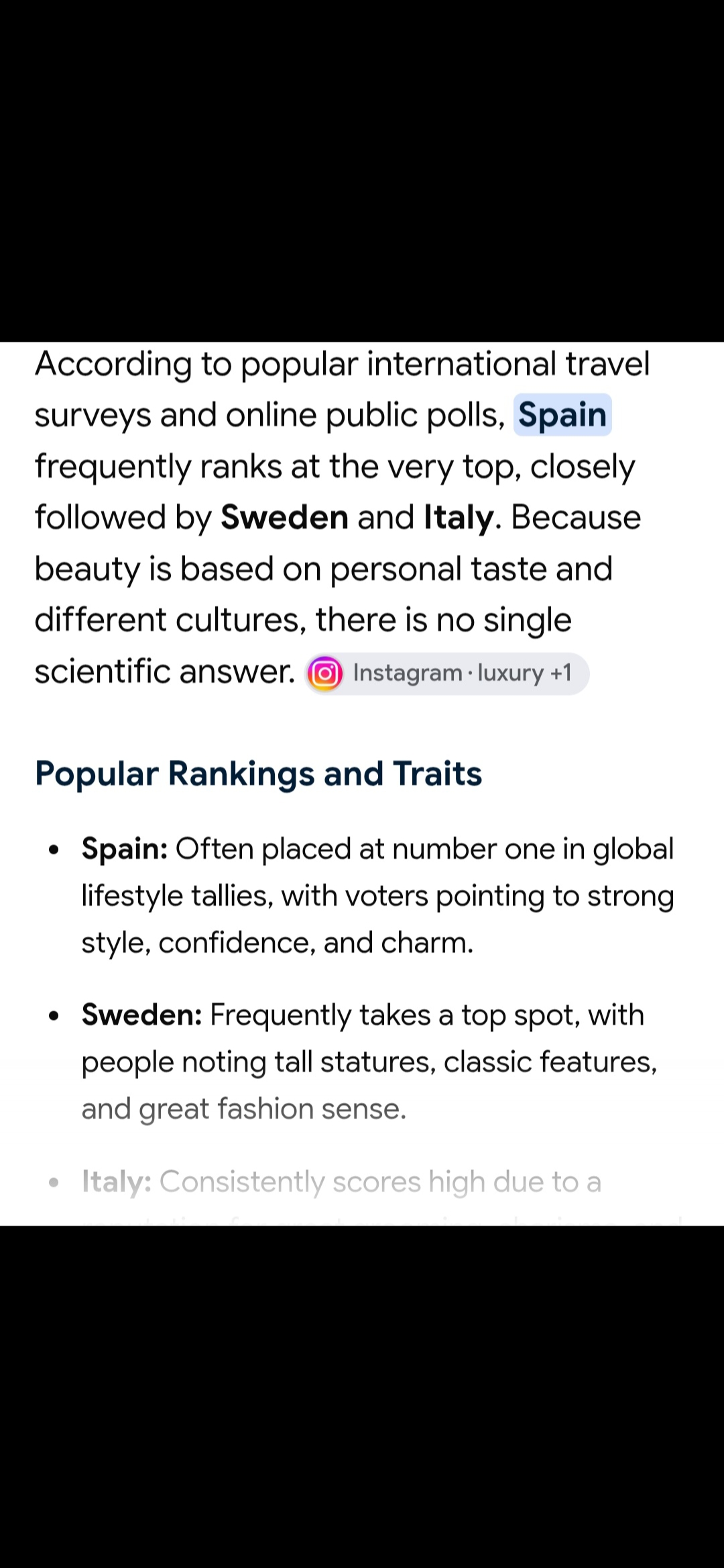The width and height of the screenshot is (724, 1568).
Task: Tap the "scientific answer." text
Action: [x=165, y=671]
